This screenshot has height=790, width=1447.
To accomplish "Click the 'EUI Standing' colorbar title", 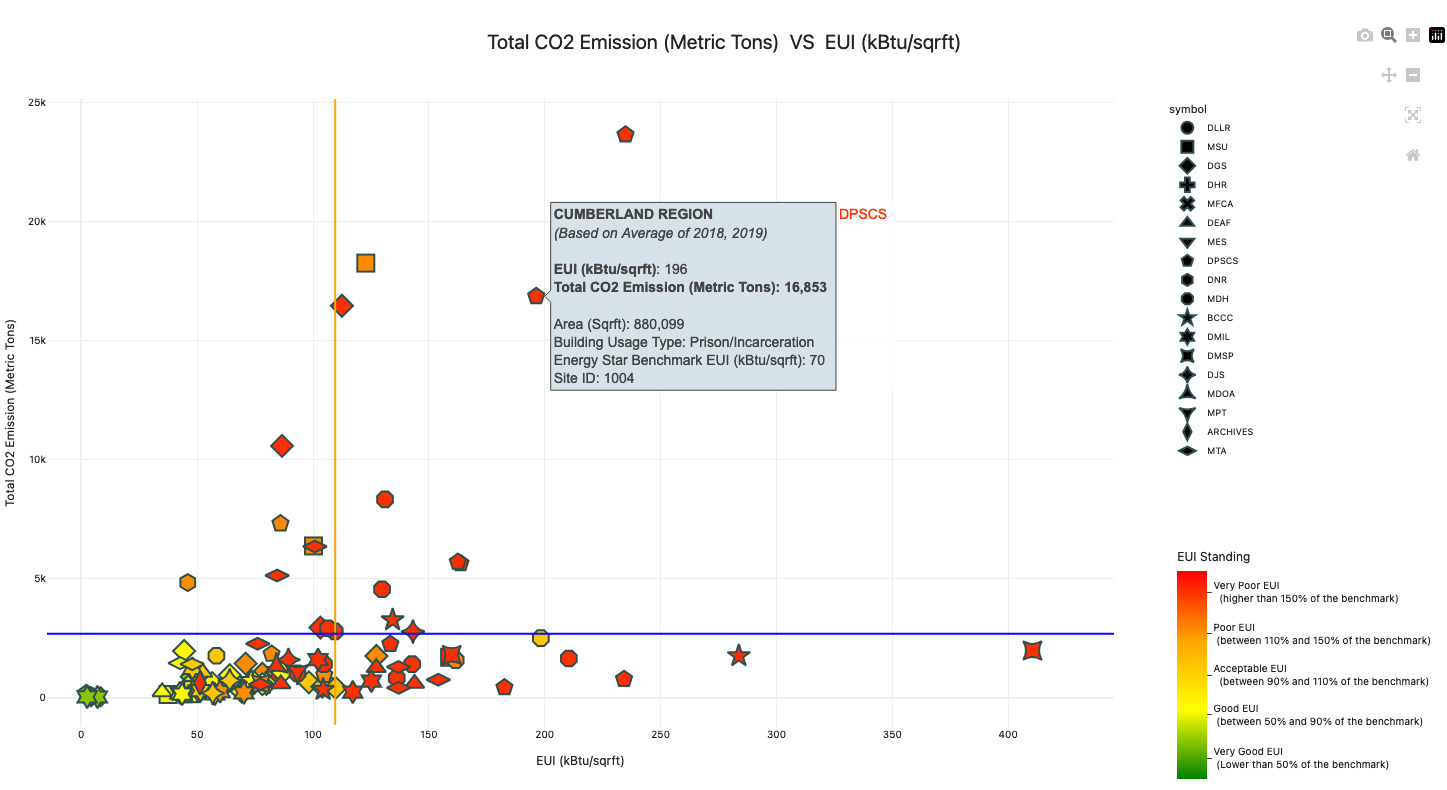I will click(1213, 557).
